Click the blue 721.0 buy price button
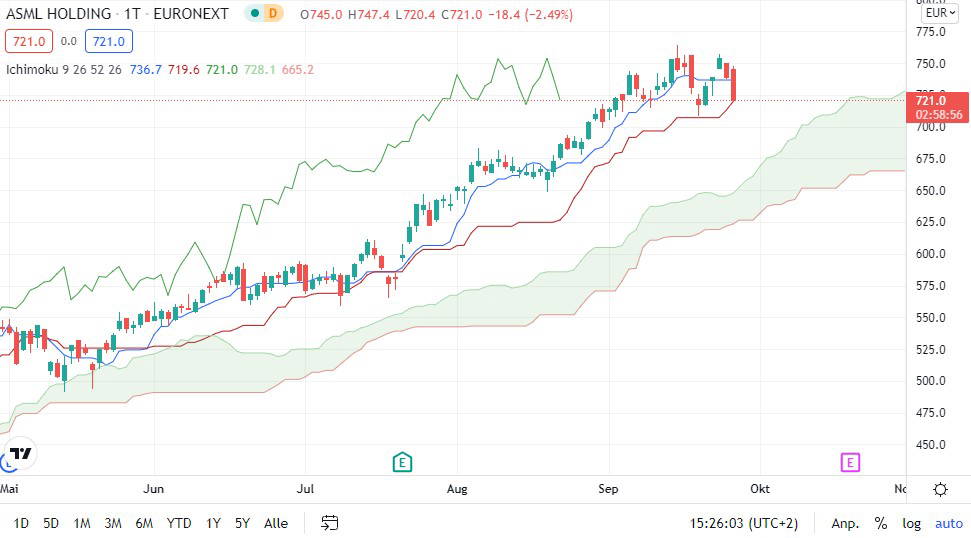 [x=109, y=41]
